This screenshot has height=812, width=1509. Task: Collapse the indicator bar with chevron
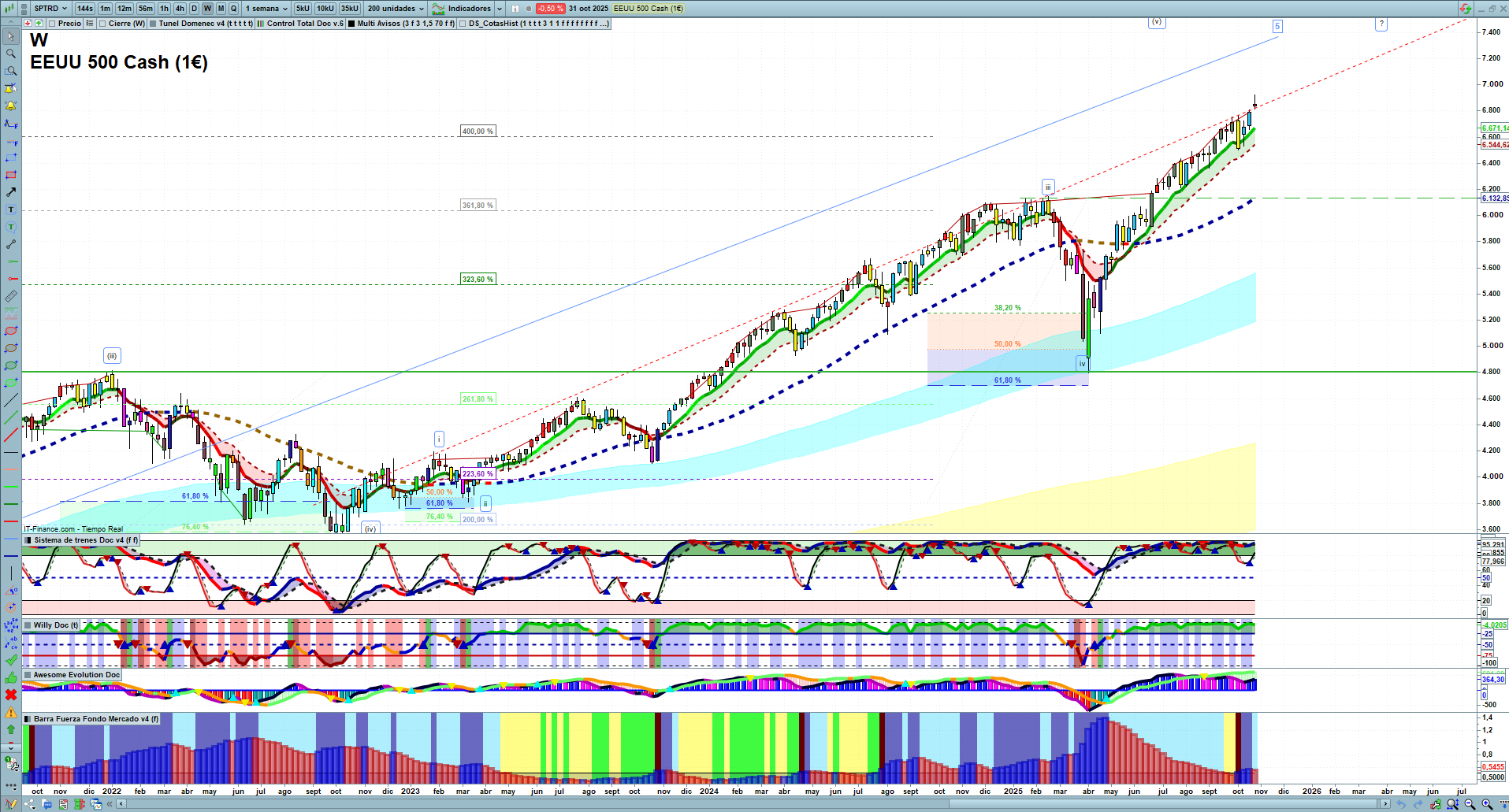tap(10, 24)
